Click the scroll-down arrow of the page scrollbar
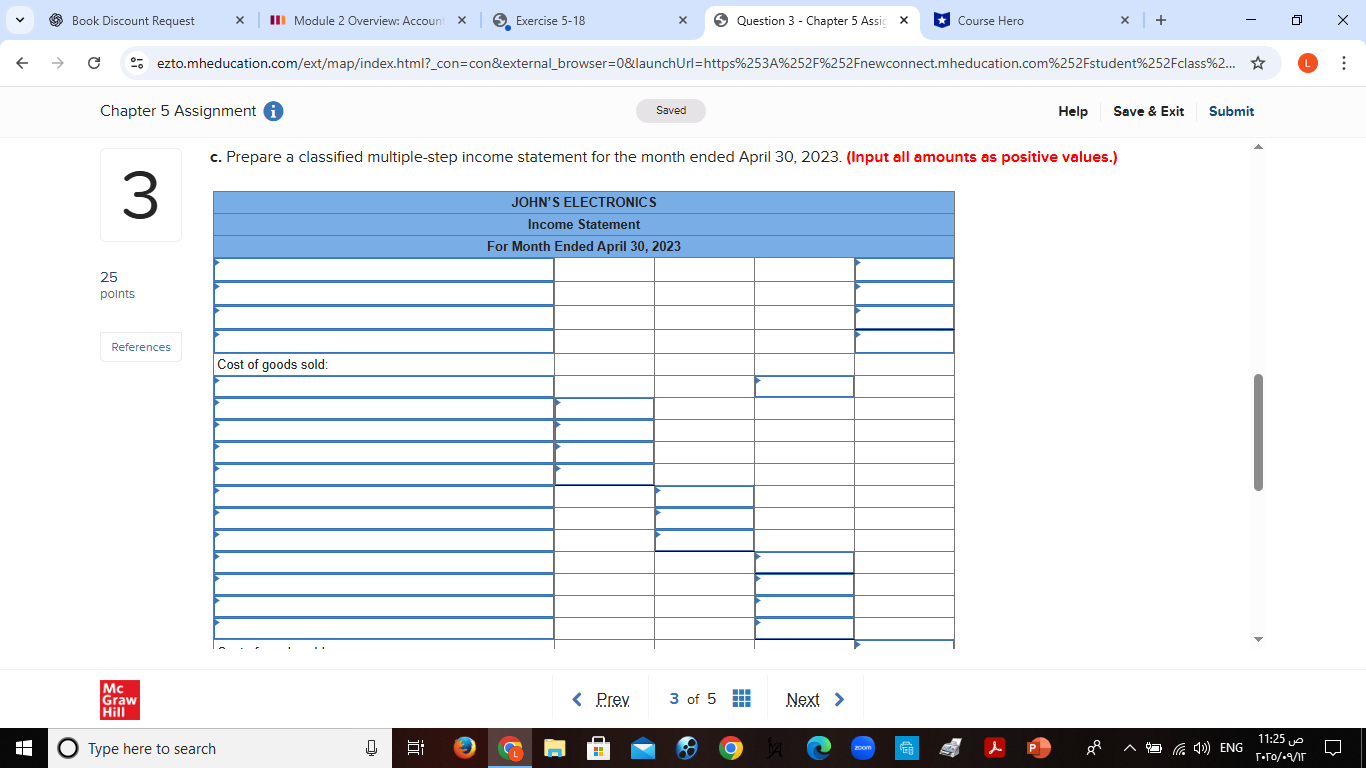This screenshot has height=768, width=1366. [x=1259, y=639]
